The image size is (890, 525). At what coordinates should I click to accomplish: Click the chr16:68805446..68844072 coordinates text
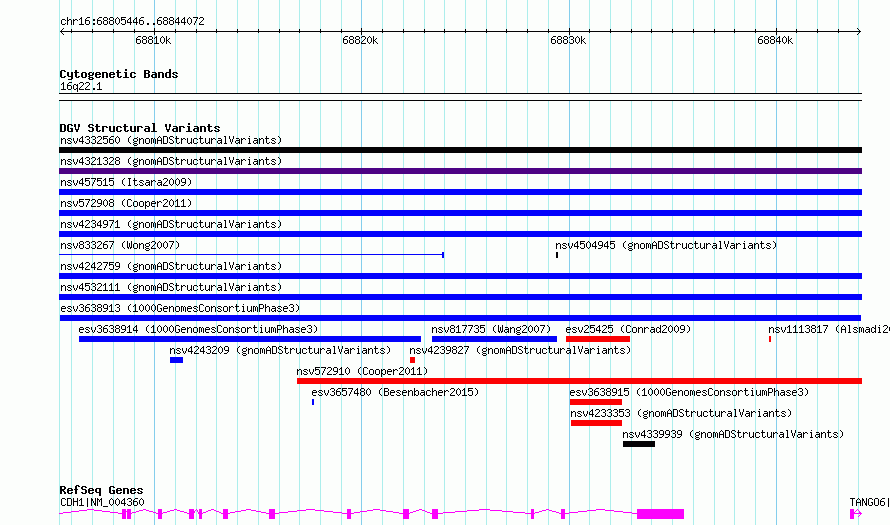[132, 21]
